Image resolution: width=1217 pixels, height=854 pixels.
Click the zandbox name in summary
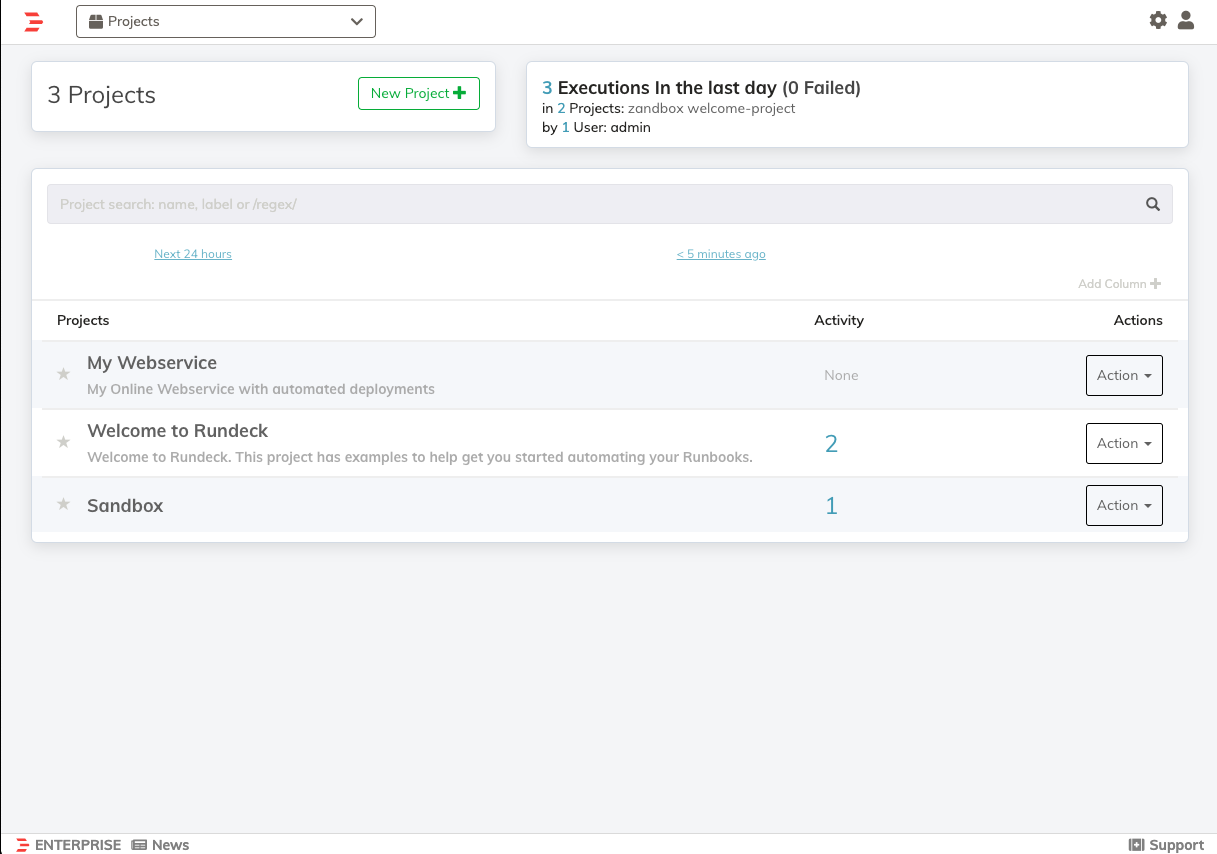tap(655, 108)
